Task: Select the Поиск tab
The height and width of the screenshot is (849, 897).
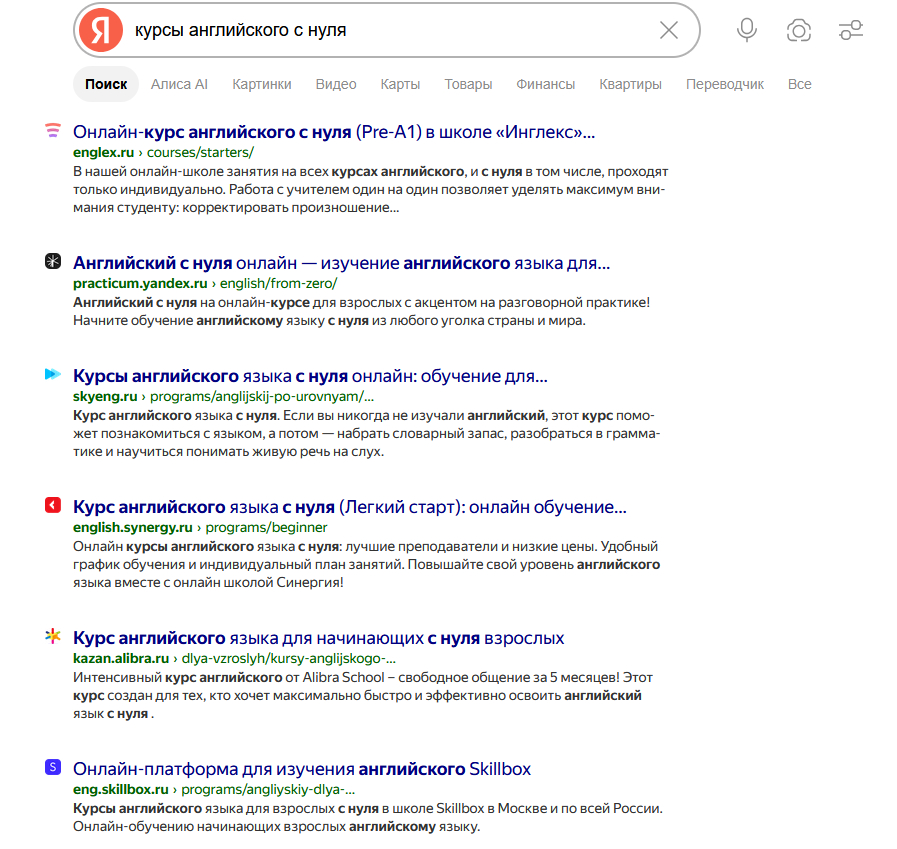Action: point(106,84)
